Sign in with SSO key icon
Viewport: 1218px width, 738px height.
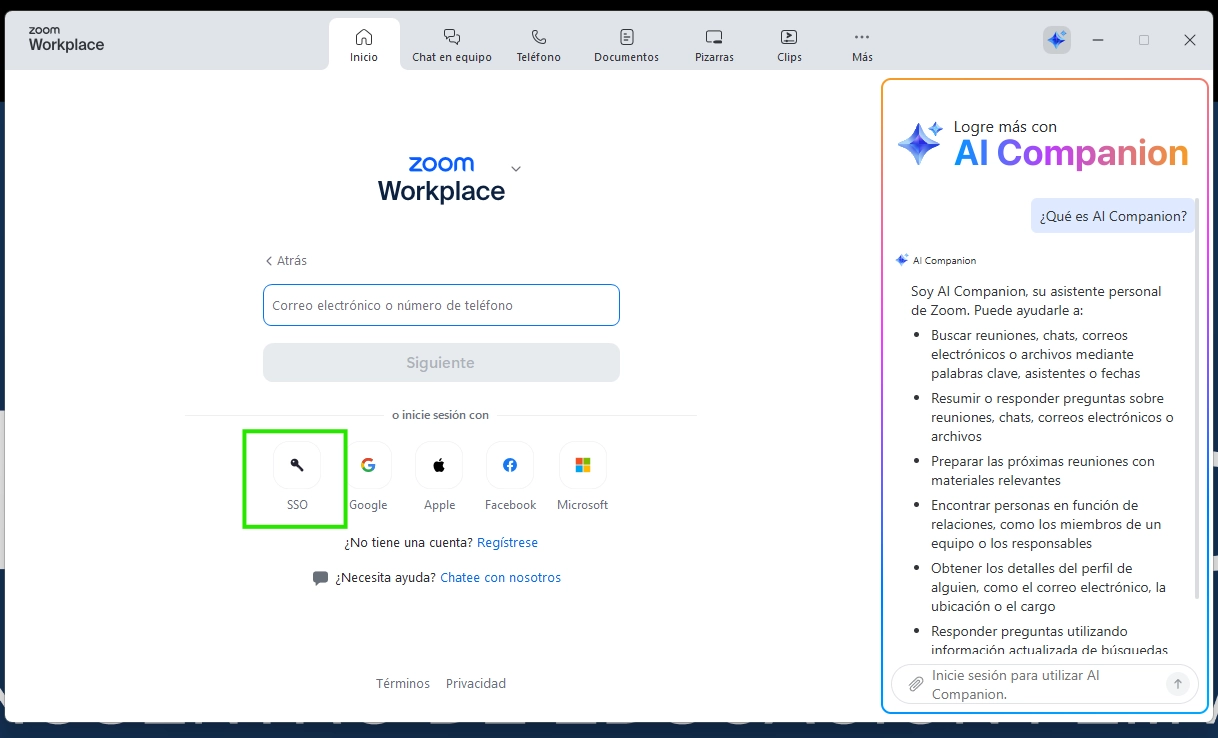(297, 465)
